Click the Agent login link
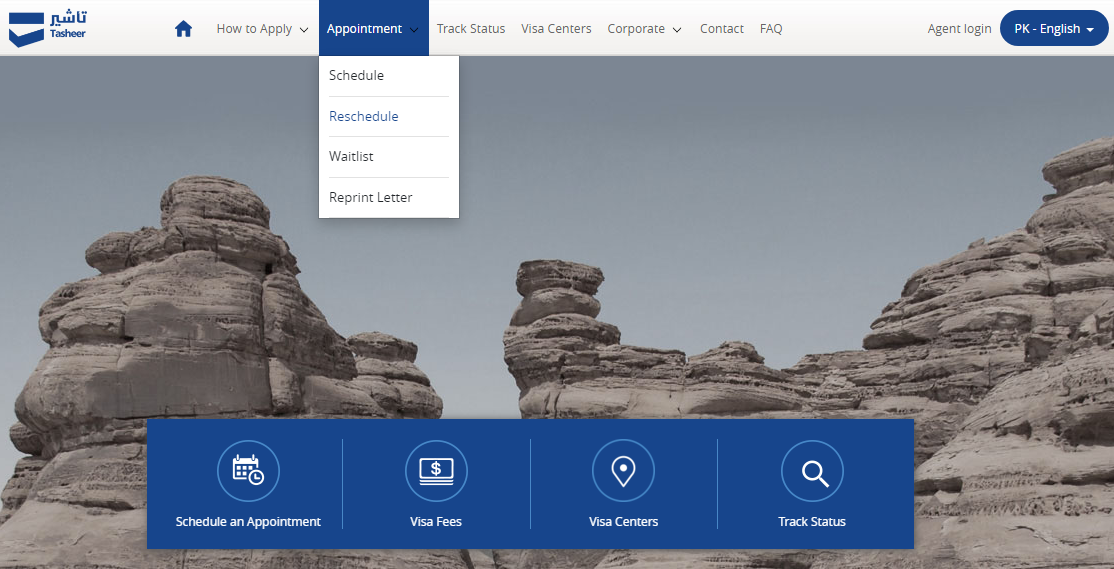The image size is (1114, 569). pyautogui.click(x=959, y=29)
